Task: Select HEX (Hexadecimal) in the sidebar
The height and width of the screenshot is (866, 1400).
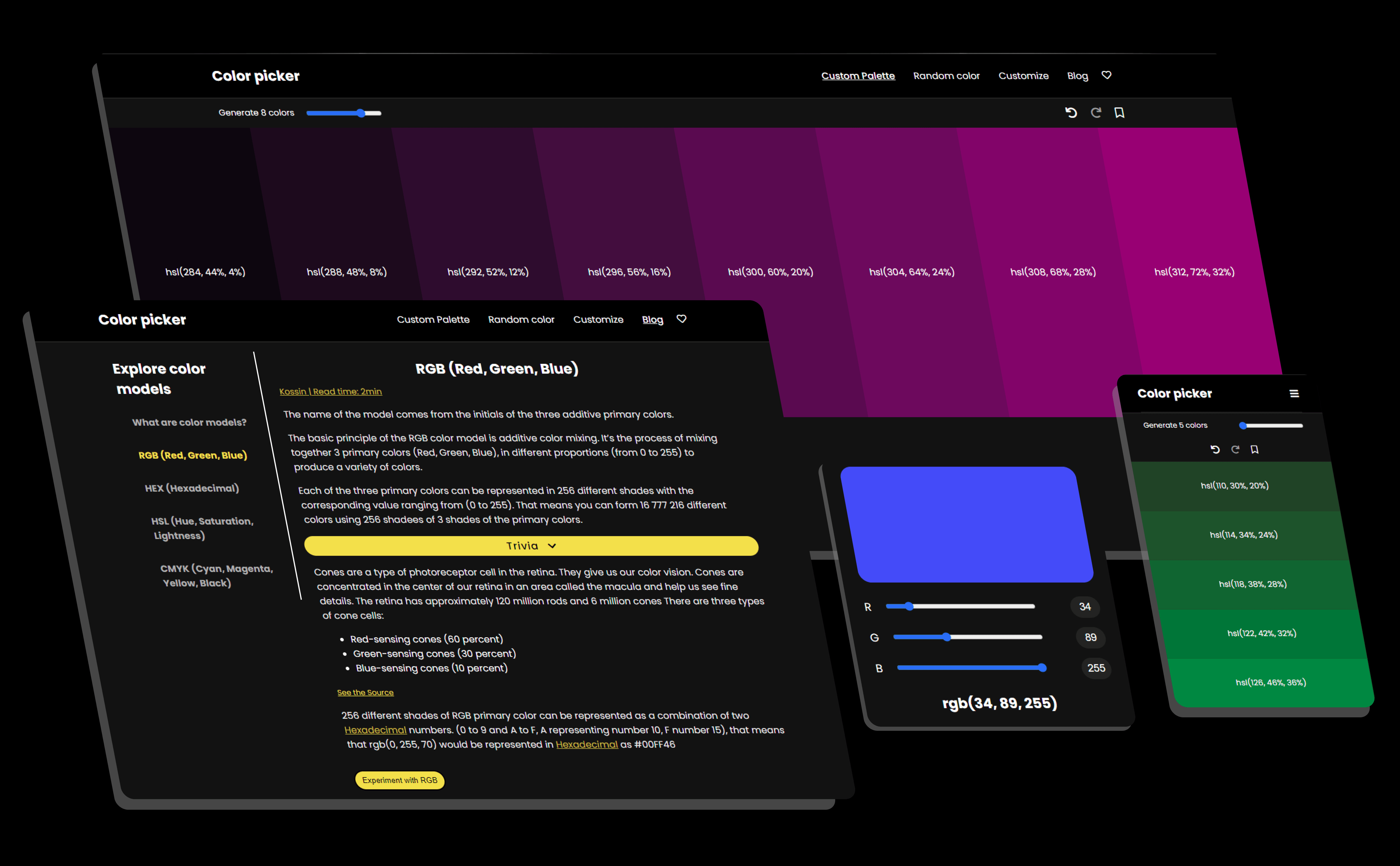Action: [191, 488]
